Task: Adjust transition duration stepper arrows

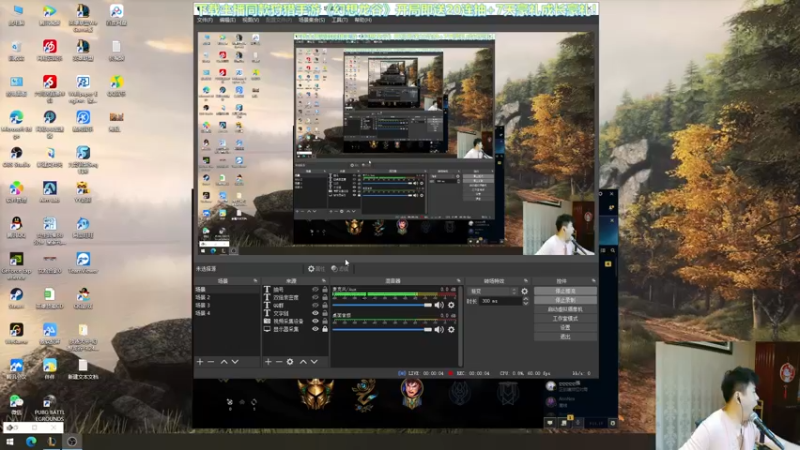Action: [526, 302]
